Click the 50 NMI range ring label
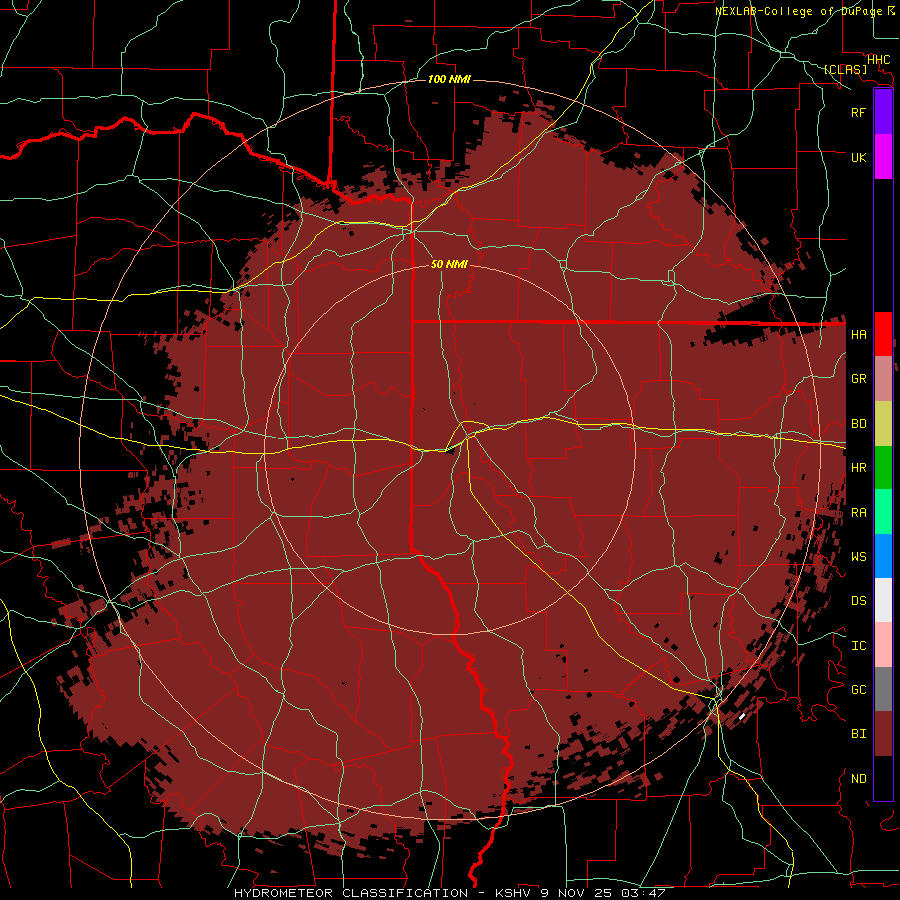This screenshot has width=900, height=900. tap(449, 264)
